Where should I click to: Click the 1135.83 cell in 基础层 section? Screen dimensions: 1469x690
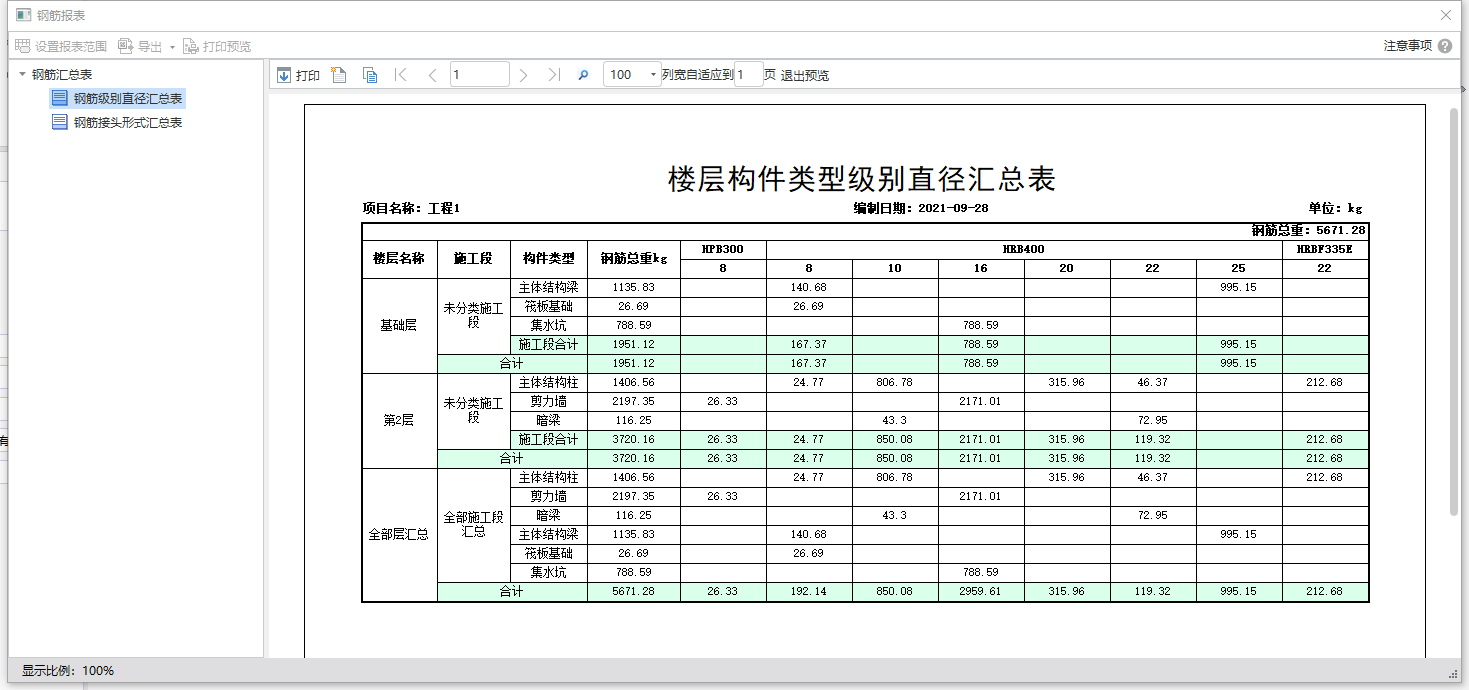634,287
